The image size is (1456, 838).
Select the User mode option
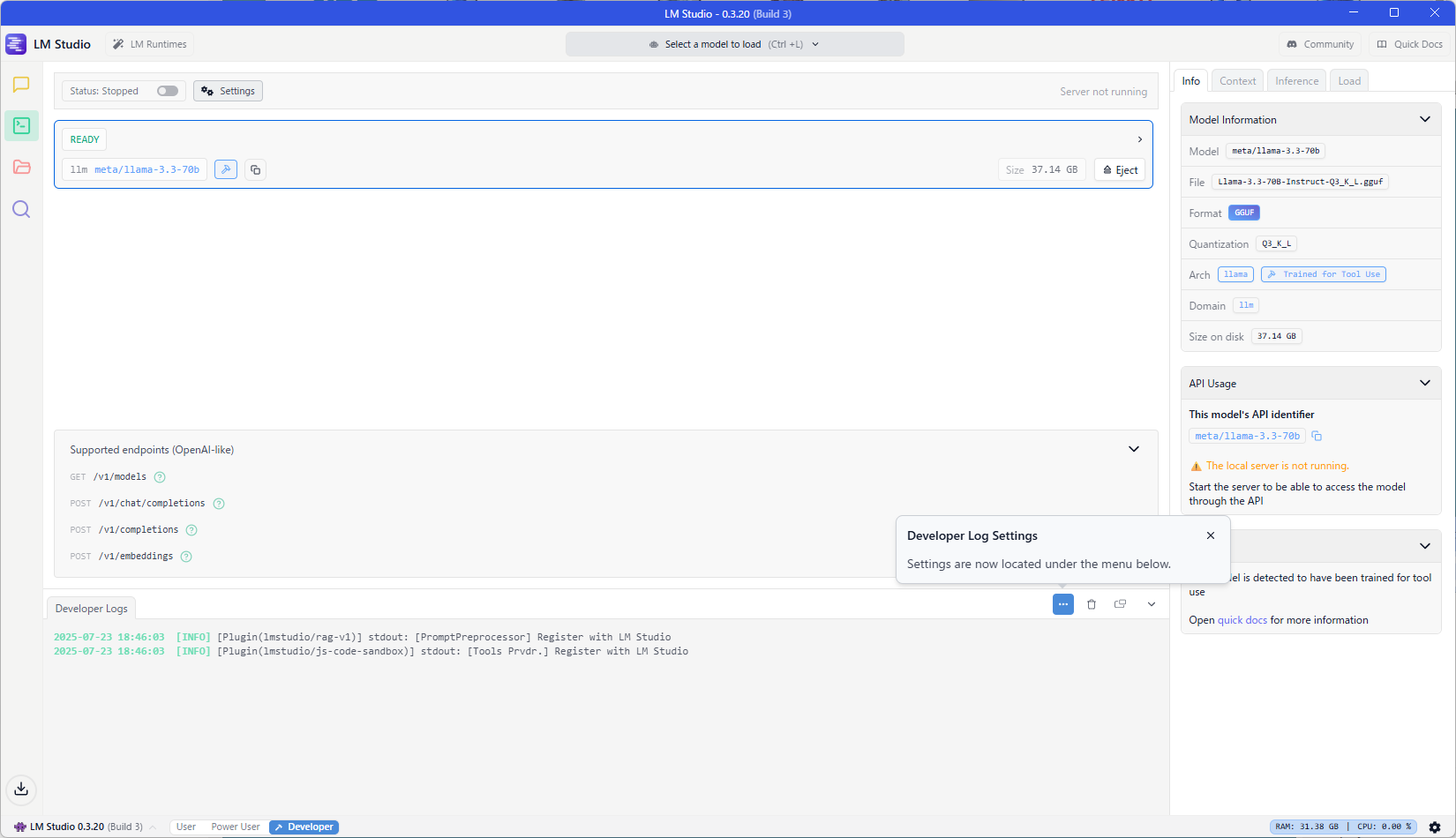[x=186, y=827]
